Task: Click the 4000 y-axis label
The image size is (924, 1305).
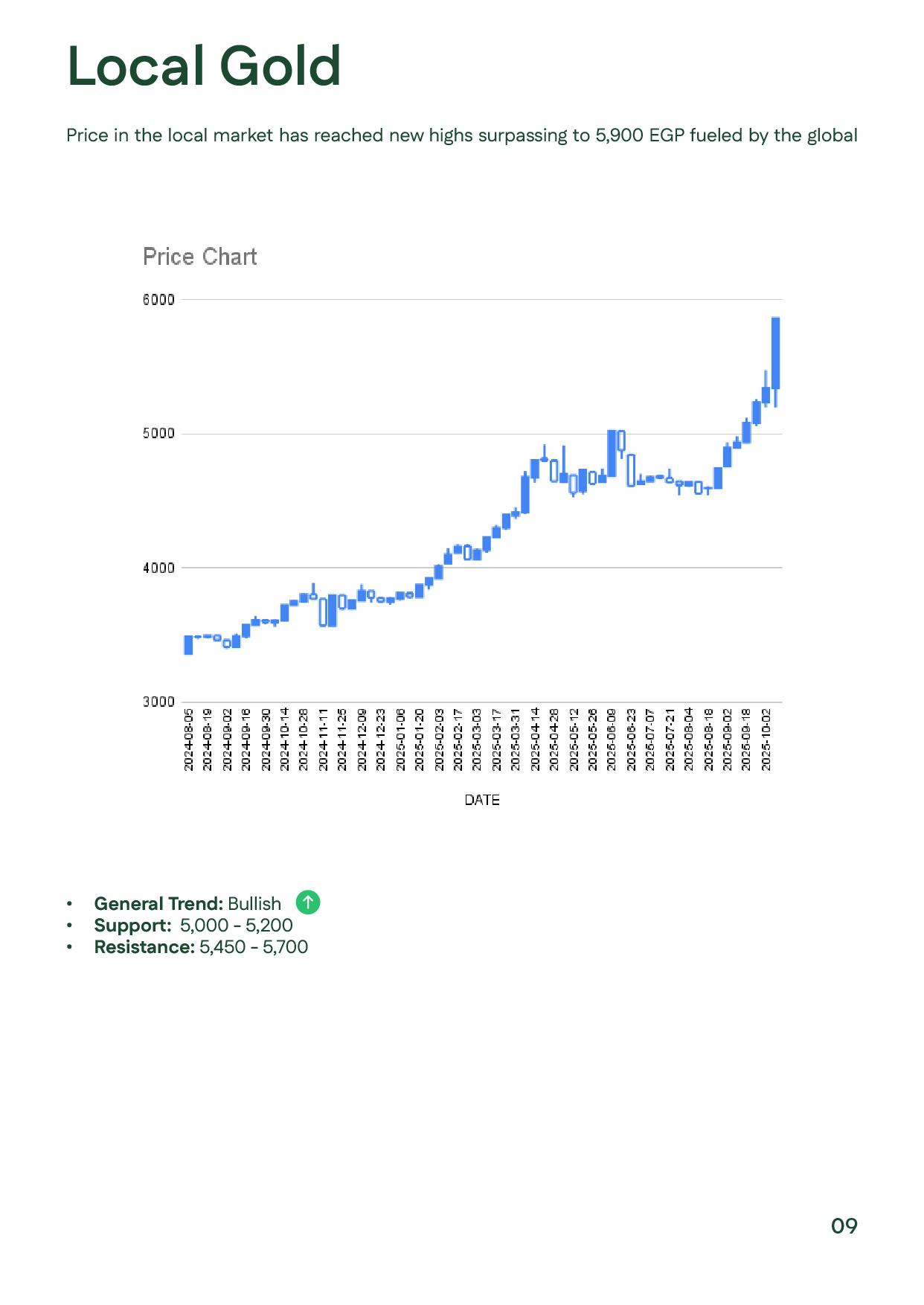Action: point(158,568)
